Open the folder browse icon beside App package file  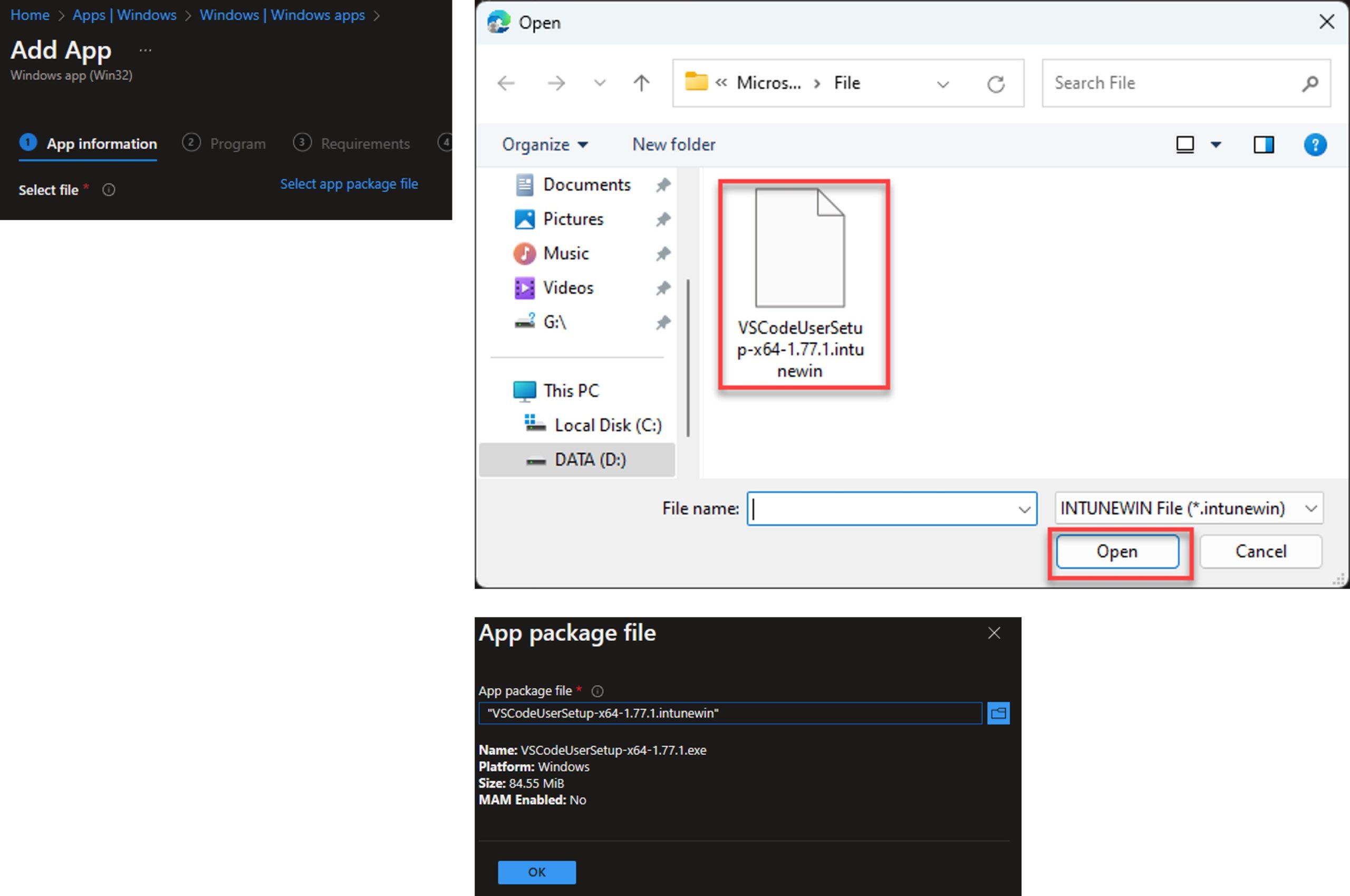[999, 712]
